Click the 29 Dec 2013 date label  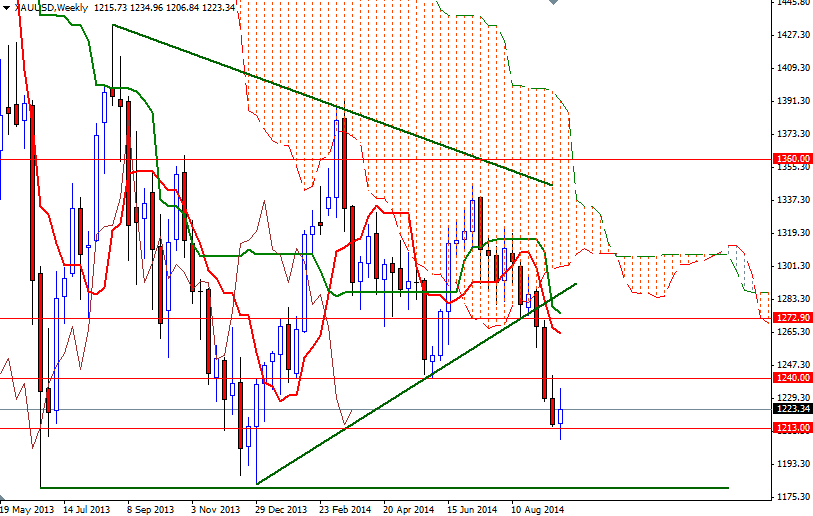click(x=281, y=510)
